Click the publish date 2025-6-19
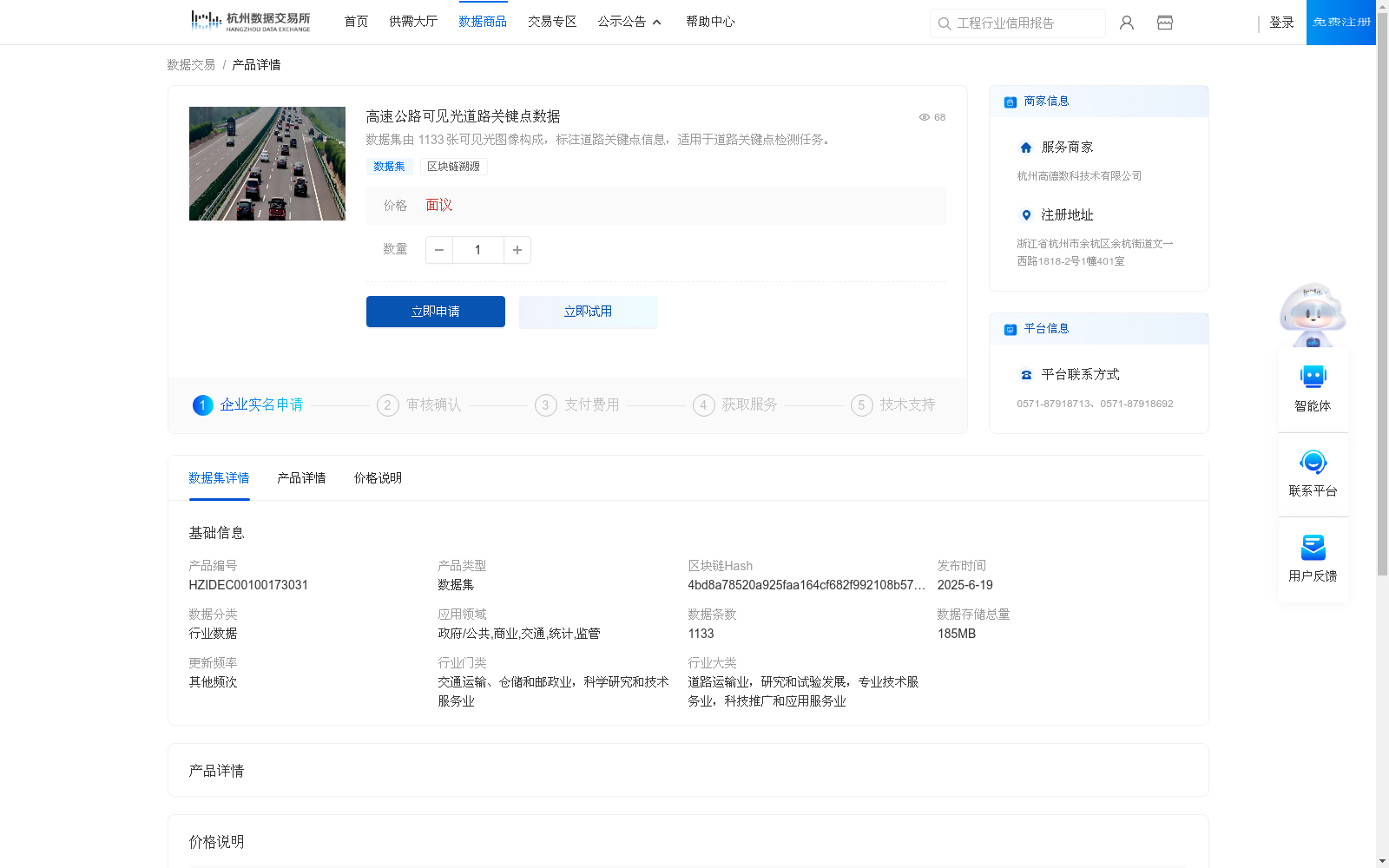 [965, 585]
